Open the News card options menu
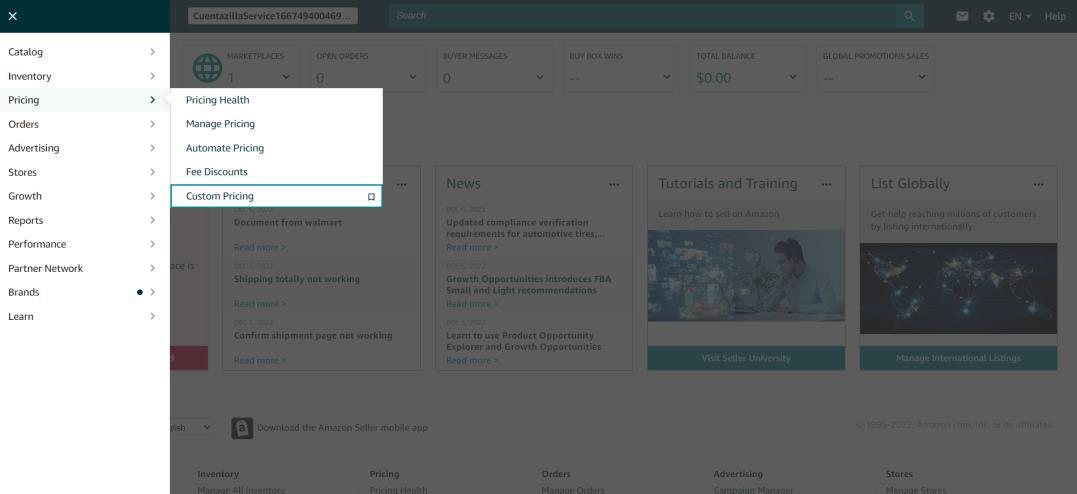Screen dimensions: 1077x494 [x=614, y=184]
